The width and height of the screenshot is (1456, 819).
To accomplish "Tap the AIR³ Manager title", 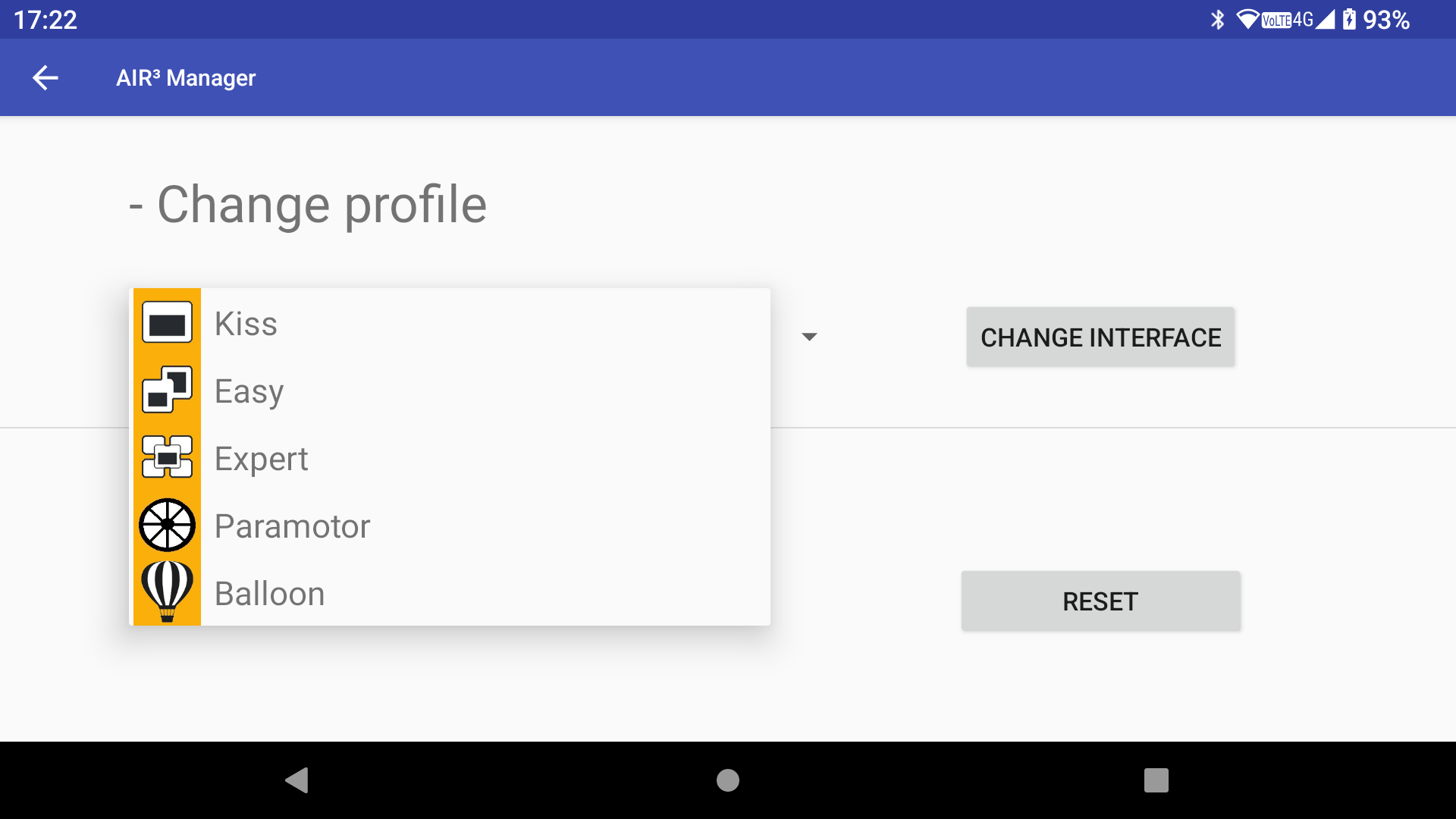I will tap(186, 77).
